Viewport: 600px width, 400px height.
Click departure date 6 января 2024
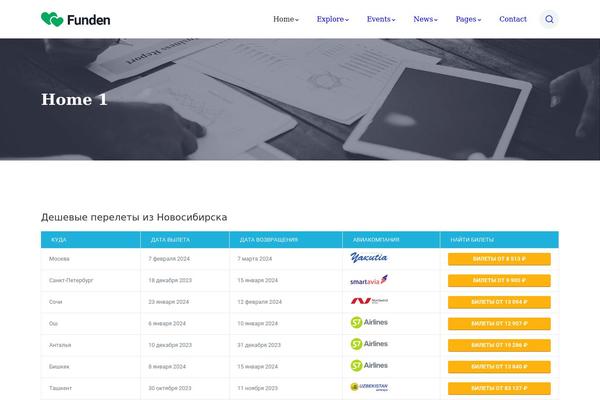point(167,323)
